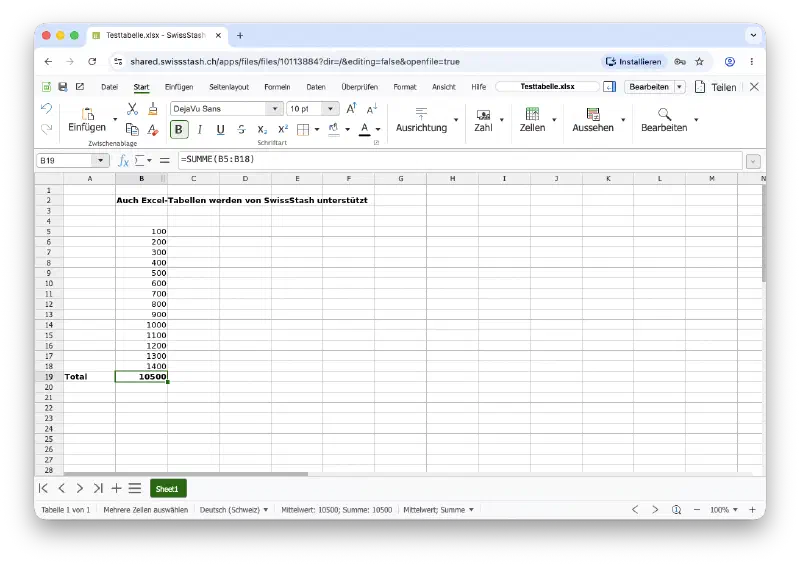Select the clone formatting paintbrush
This screenshot has width=800, height=565.
pyautogui.click(x=153, y=108)
